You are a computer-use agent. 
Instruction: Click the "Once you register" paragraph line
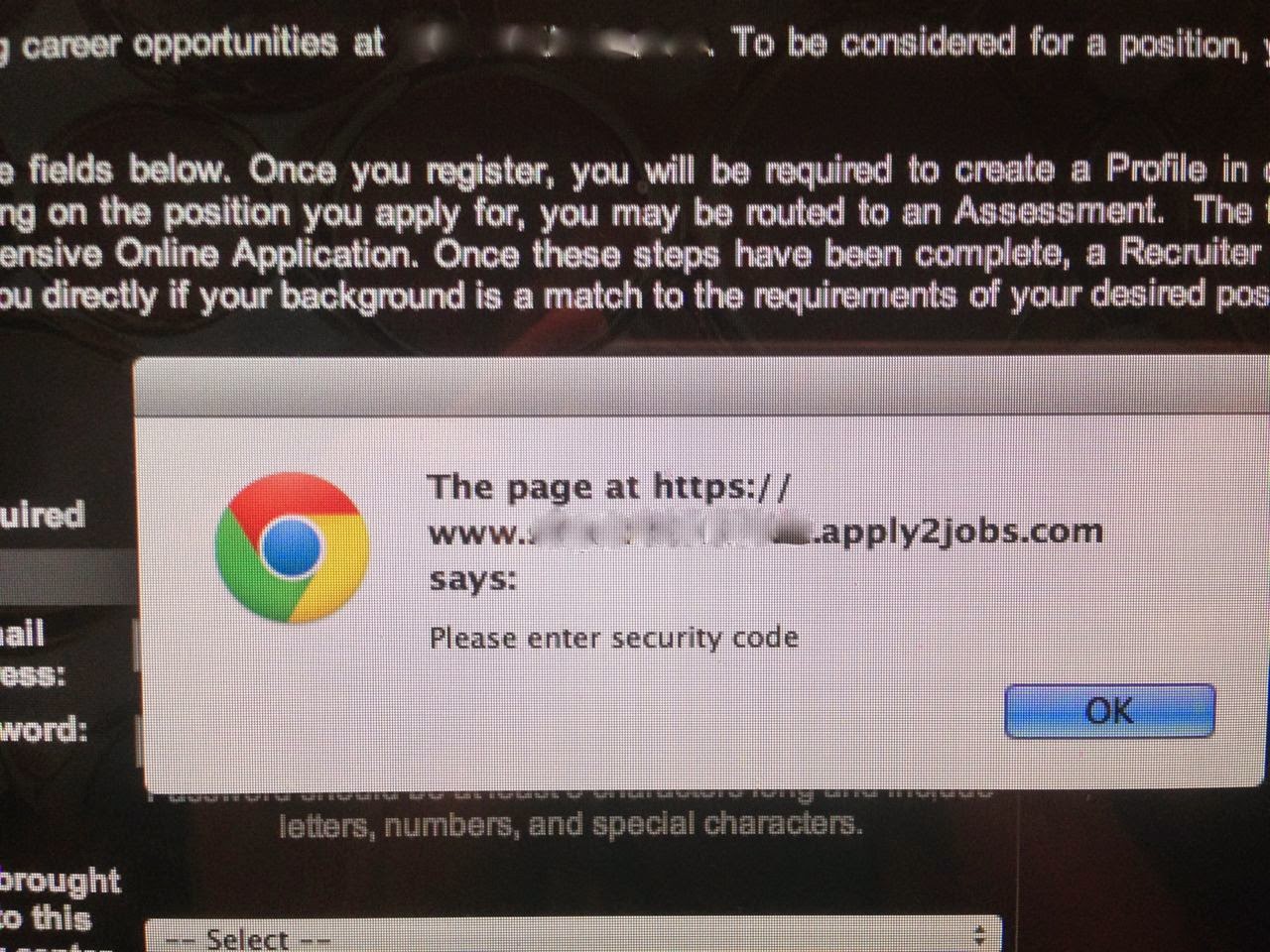[635, 171]
